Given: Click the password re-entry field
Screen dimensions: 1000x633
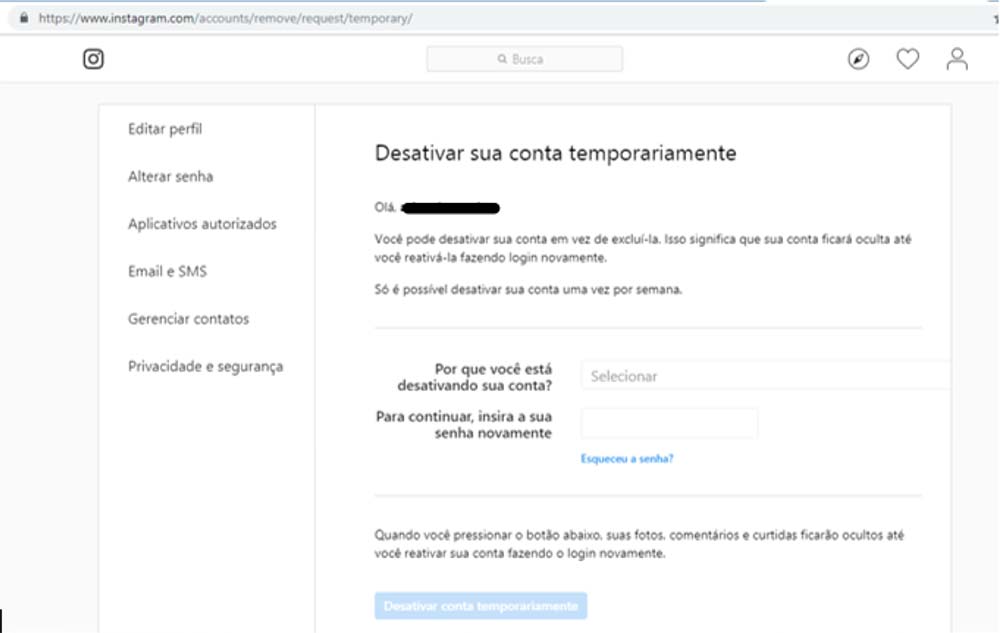Looking at the screenshot, I should (x=669, y=423).
